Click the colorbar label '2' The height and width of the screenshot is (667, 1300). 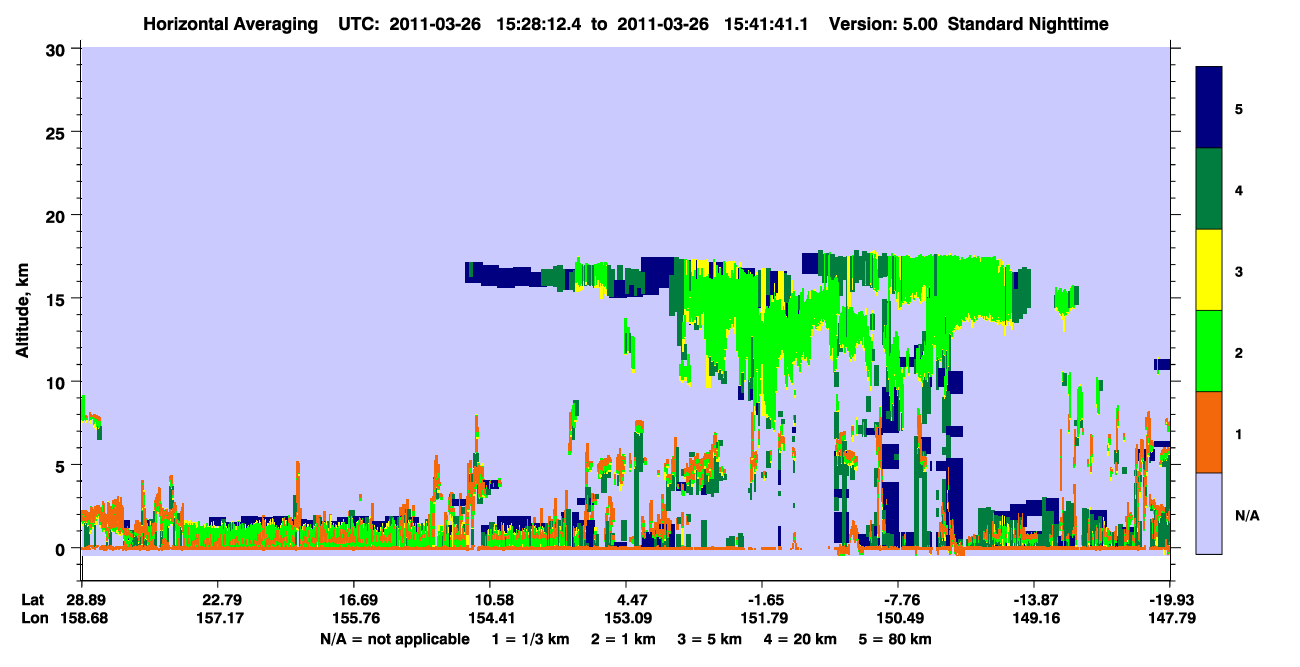pyautogui.click(x=1239, y=353)
